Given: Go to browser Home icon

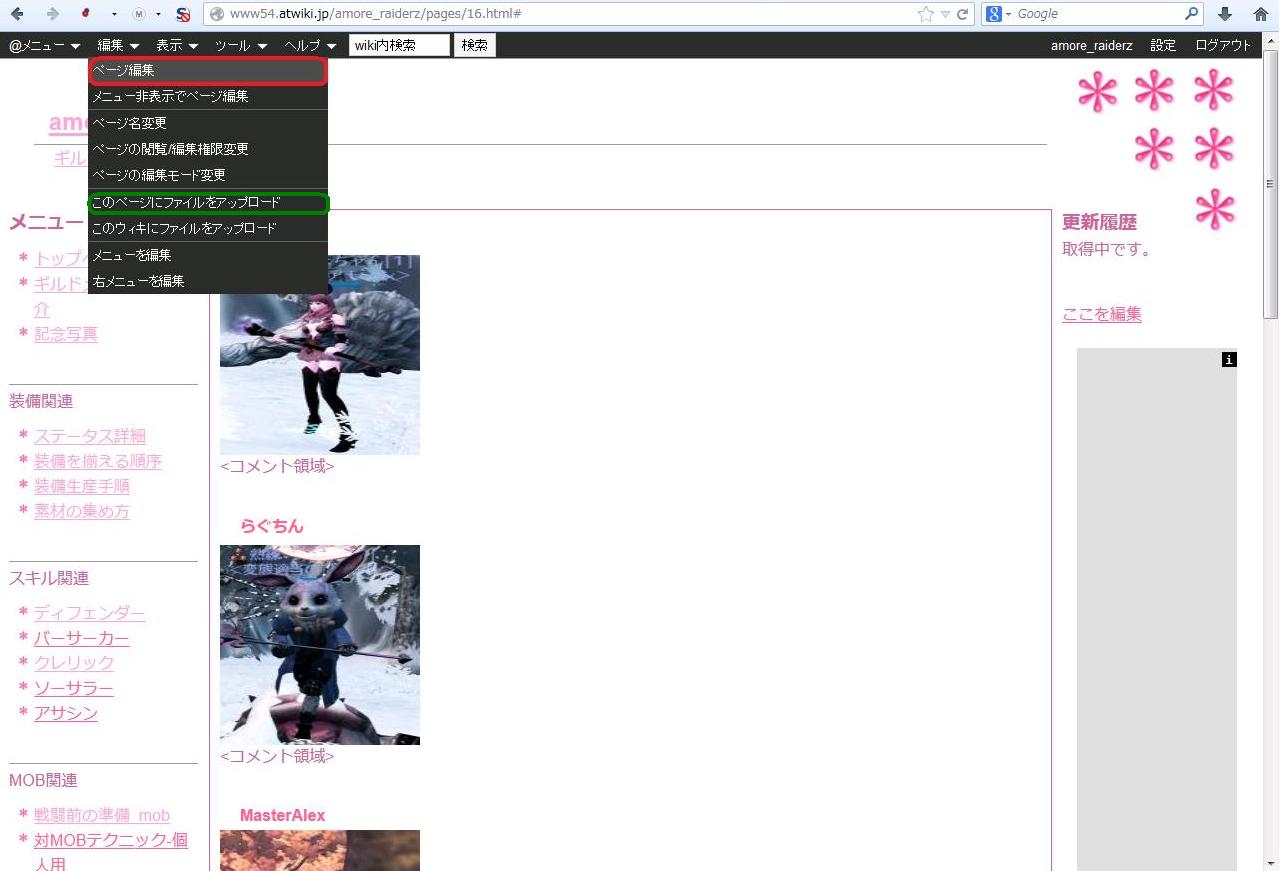Looking at the screenshot, I should (x=1260, y=14).
